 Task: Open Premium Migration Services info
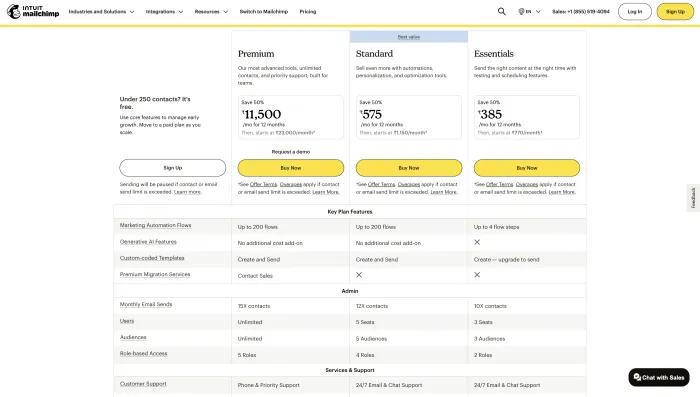[155, 274]
